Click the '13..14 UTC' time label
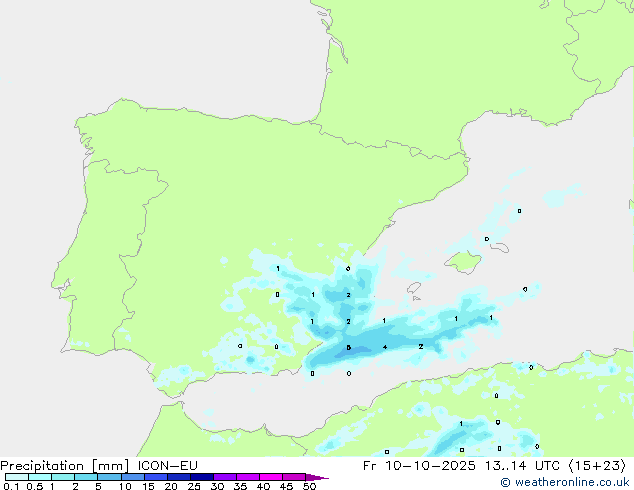This screenshot has width=634, height=490. pyautogui.click(x=522, y=466)
